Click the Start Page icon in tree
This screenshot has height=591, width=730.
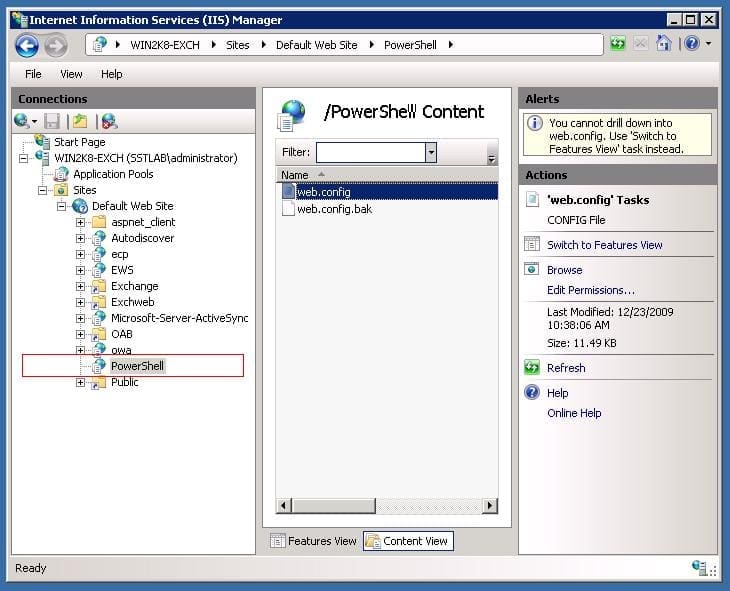pyautogui.click(x=43, y=142)
